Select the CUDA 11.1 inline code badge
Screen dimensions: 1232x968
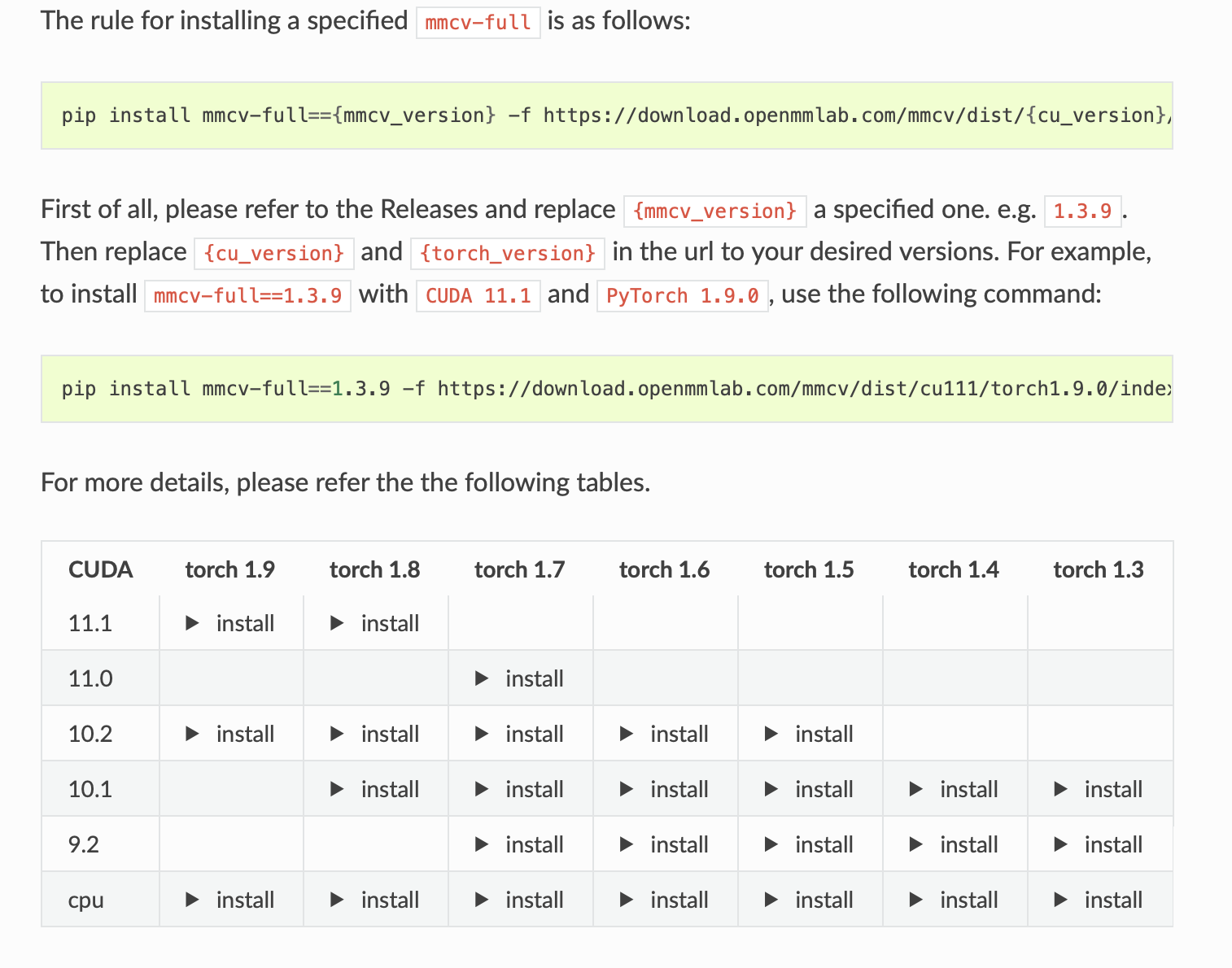pos(478,295)
